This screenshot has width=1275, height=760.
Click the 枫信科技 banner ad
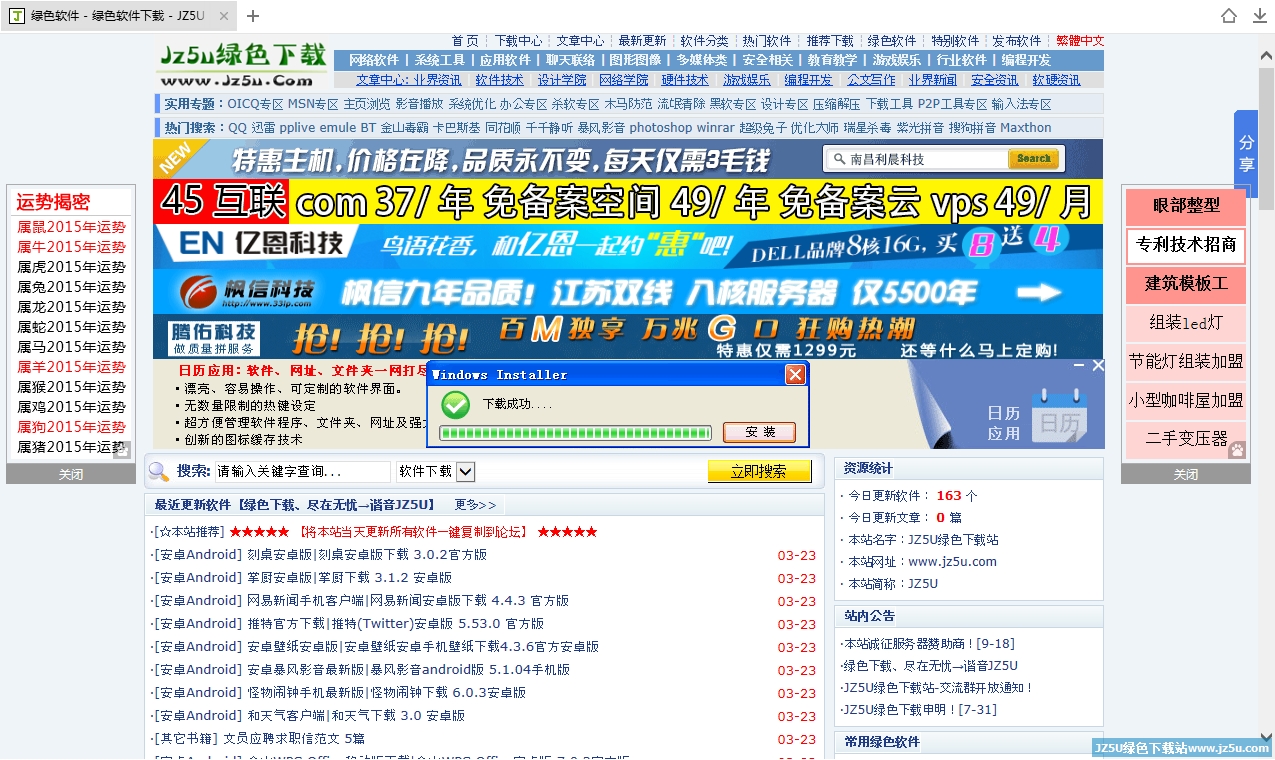[628, 291]
